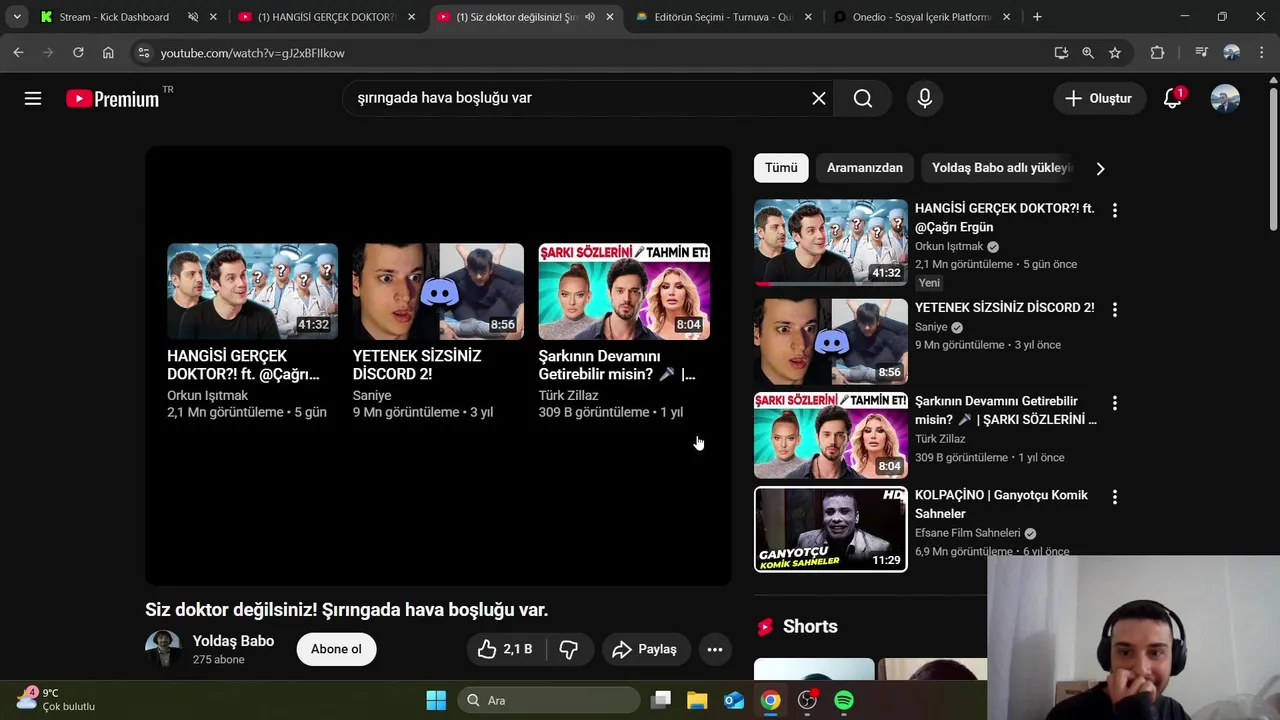1280x720 pixels.
Task: Open options menu for KOLPAÇİNO video
Action: tap(1114, 497)
